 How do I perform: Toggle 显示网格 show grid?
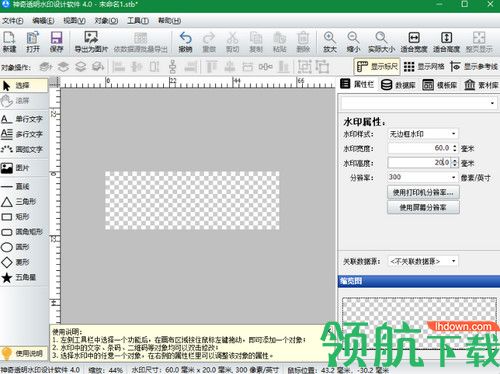click(x=423, y=67)
